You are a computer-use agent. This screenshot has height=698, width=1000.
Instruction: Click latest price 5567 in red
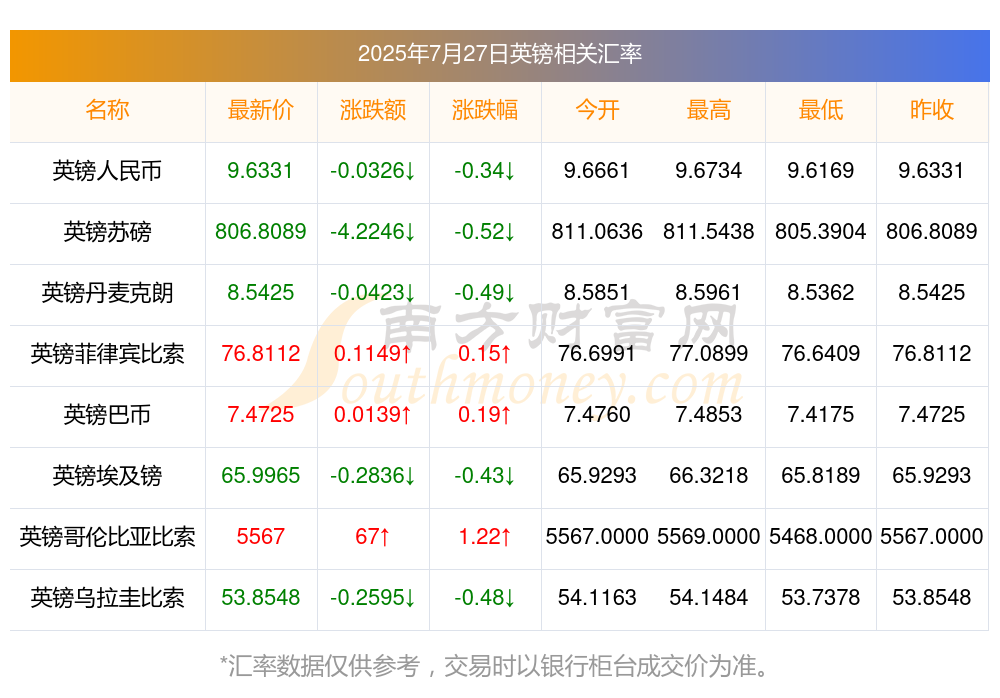(x=260, y=536)
